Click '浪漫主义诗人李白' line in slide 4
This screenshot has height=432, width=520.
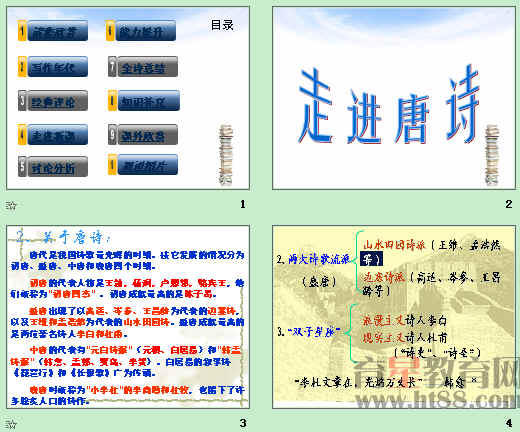(405, 320)
